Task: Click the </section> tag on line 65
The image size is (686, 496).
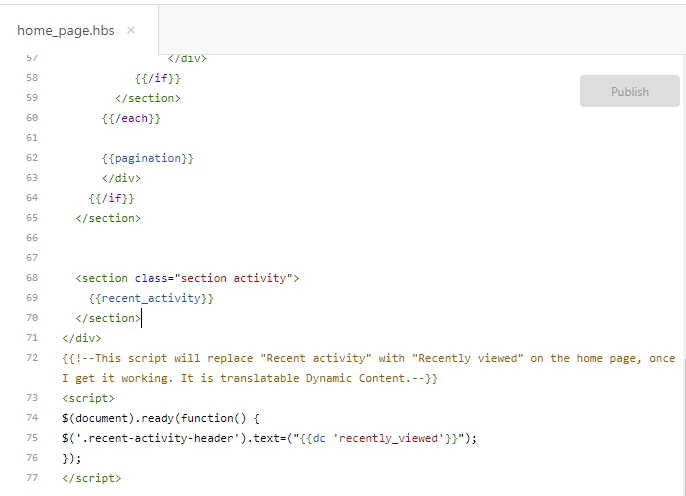Action: coord(108,218)
